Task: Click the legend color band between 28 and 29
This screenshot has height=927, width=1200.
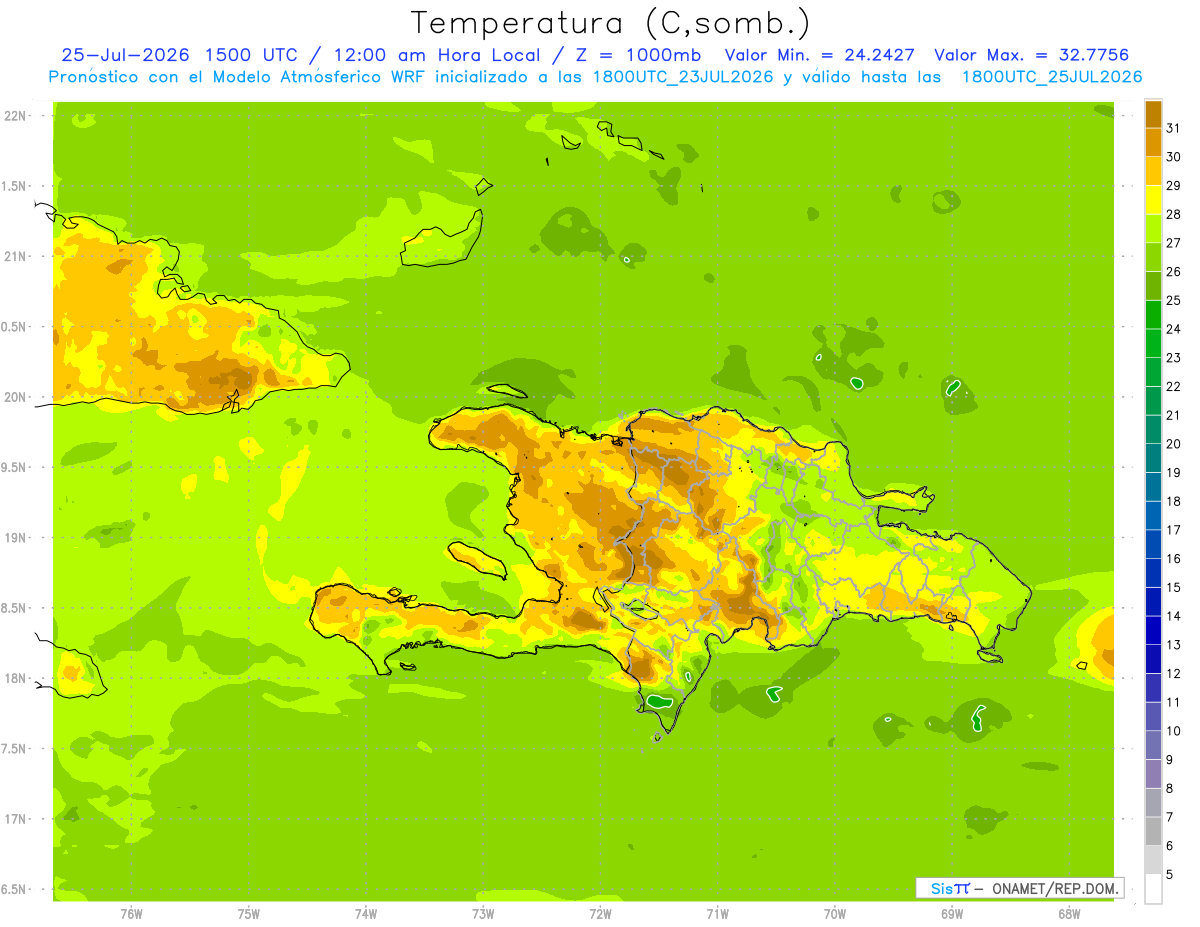Action: click(x=1153, y=200)
